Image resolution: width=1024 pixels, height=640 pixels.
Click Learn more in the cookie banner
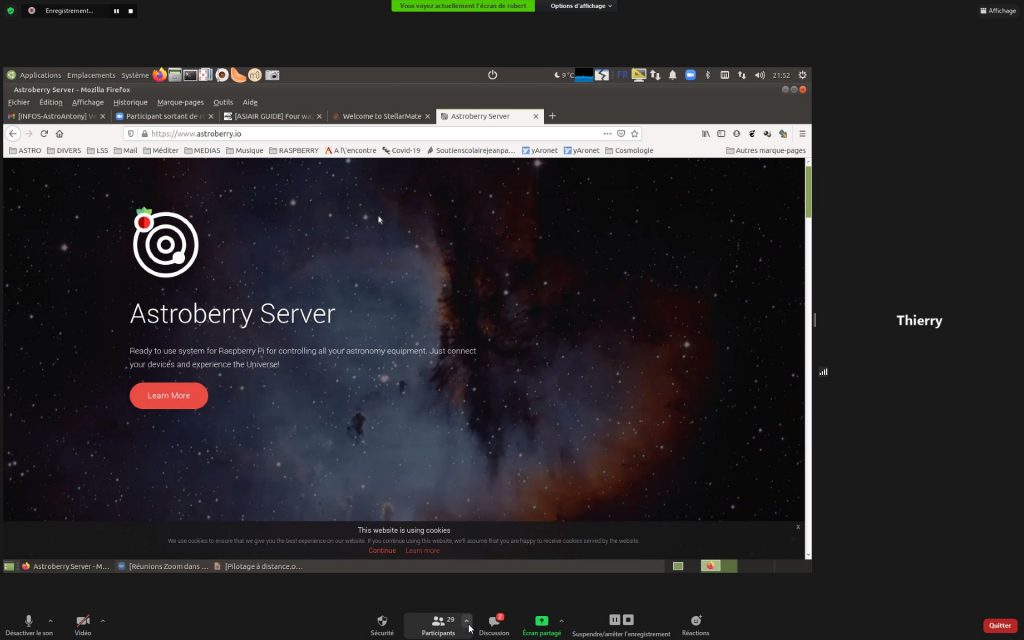[423, 551]
